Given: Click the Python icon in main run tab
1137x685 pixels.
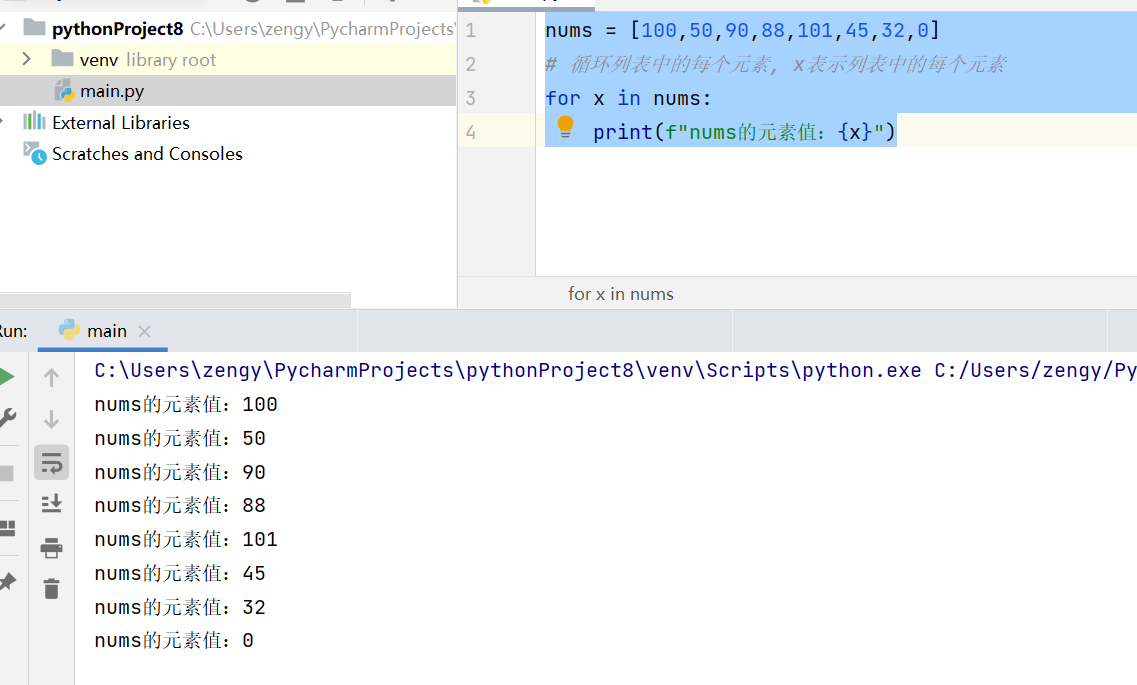Looking at the screenshot, I should [x=69, y=330].
